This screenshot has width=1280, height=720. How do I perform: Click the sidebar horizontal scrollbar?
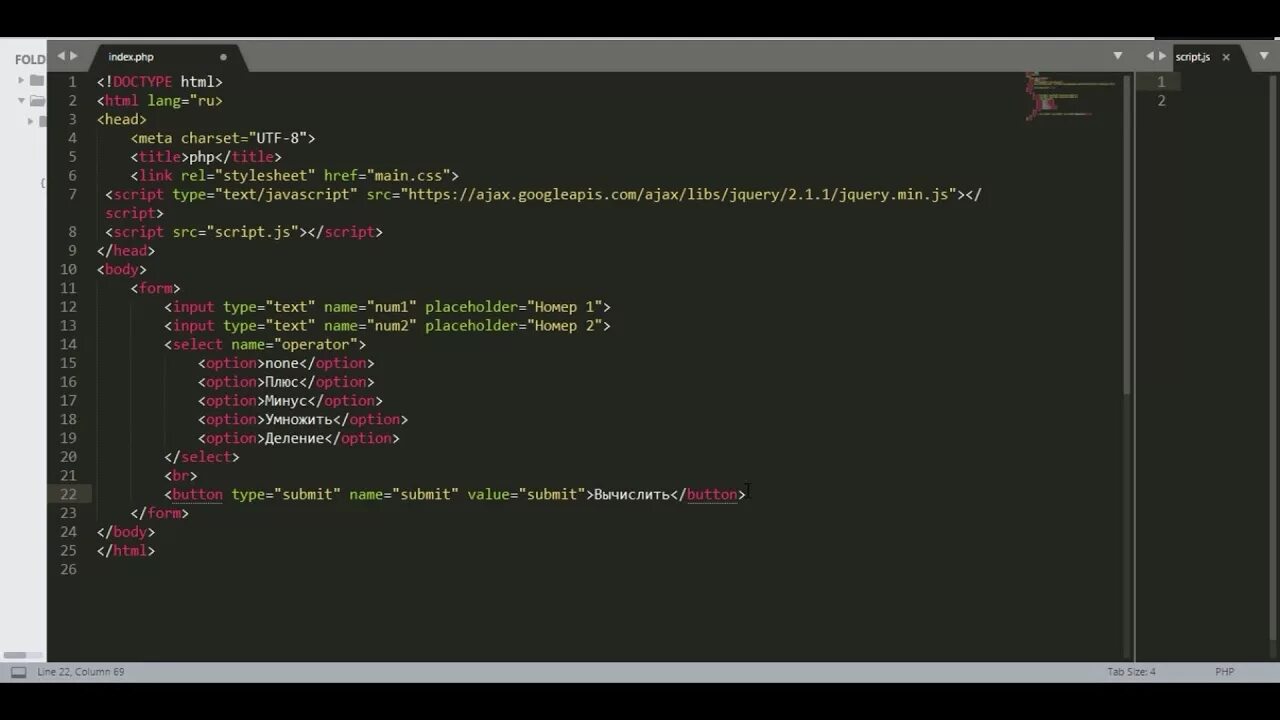(16, 655)
